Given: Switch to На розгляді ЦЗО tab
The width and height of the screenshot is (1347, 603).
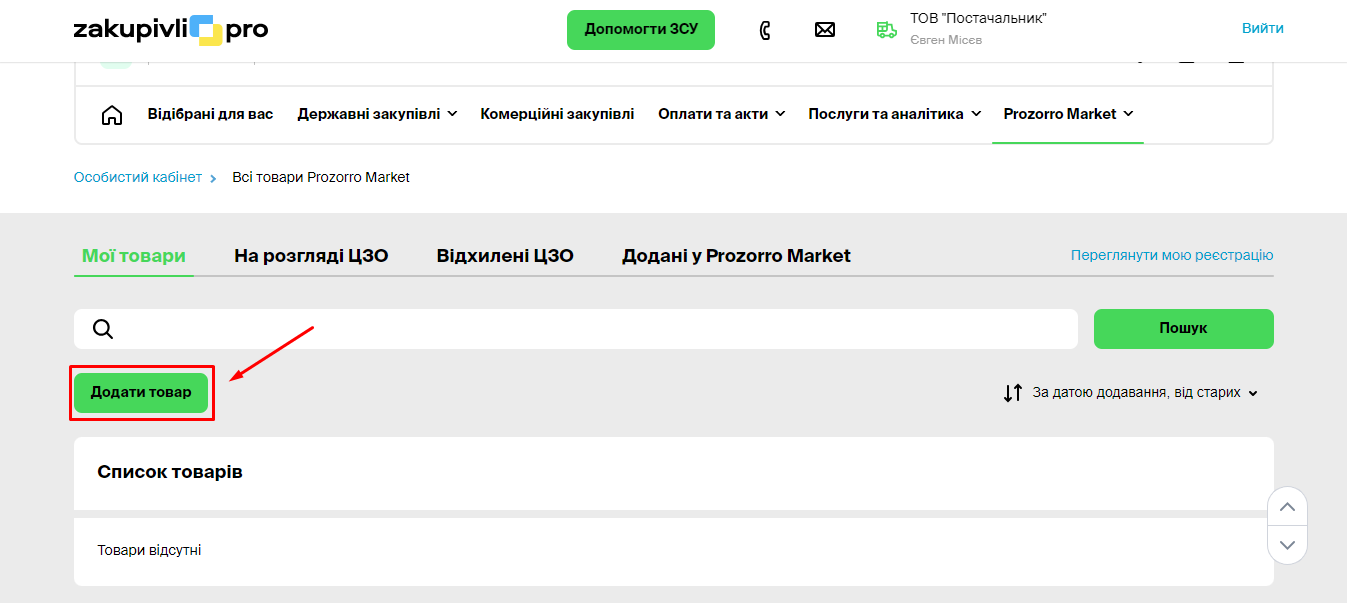Looking at the screenshot, I should (311, 256).
